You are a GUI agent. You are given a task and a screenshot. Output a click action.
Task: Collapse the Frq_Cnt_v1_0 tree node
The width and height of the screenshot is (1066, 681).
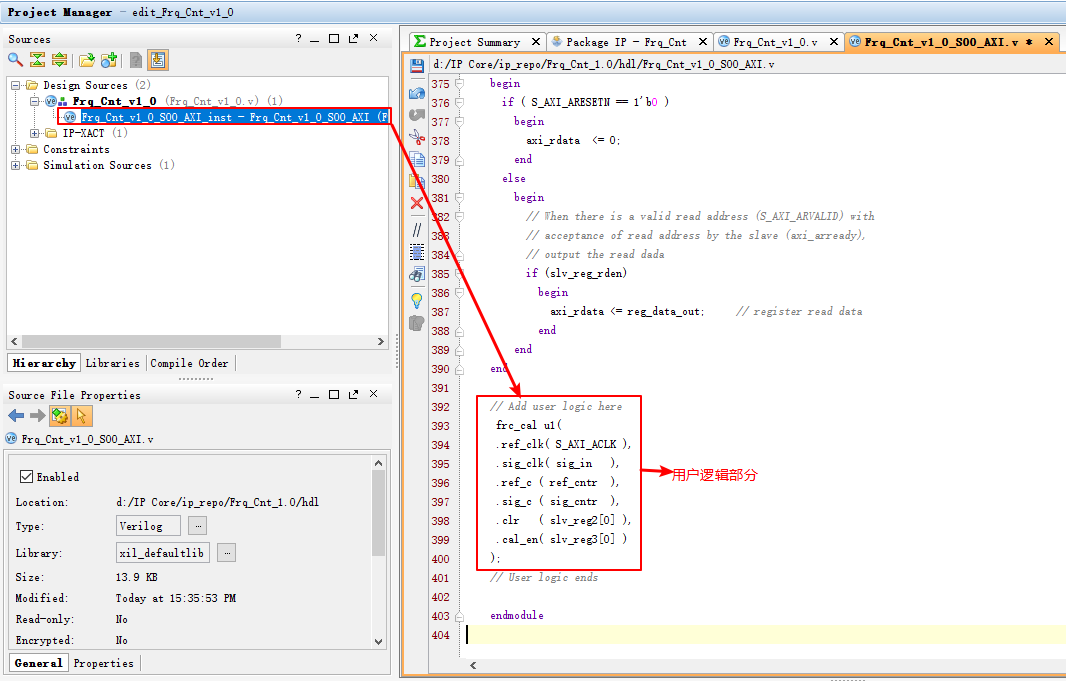[x=34, y=101]
